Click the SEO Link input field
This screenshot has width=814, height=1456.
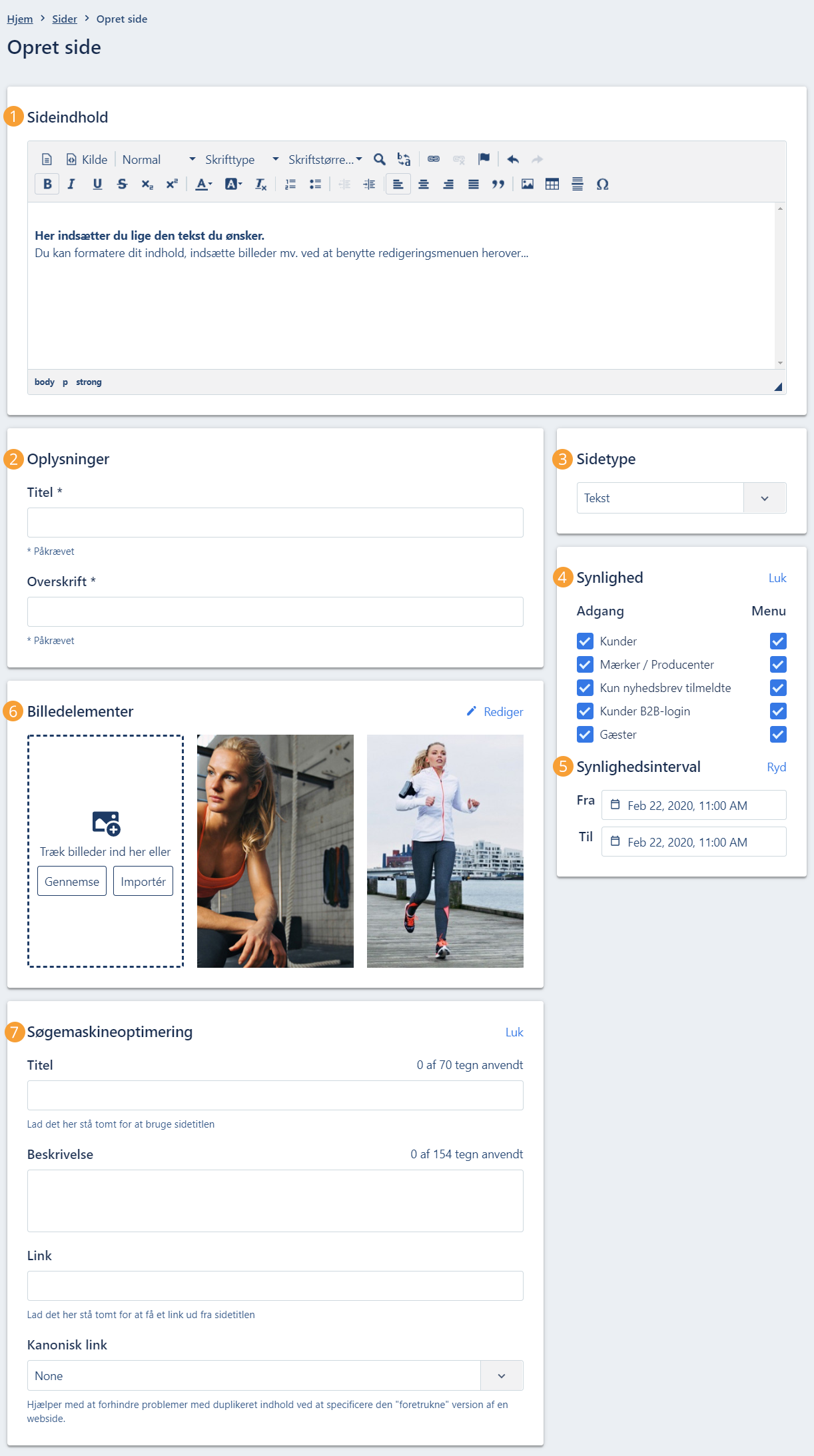tap(275, 1286)
